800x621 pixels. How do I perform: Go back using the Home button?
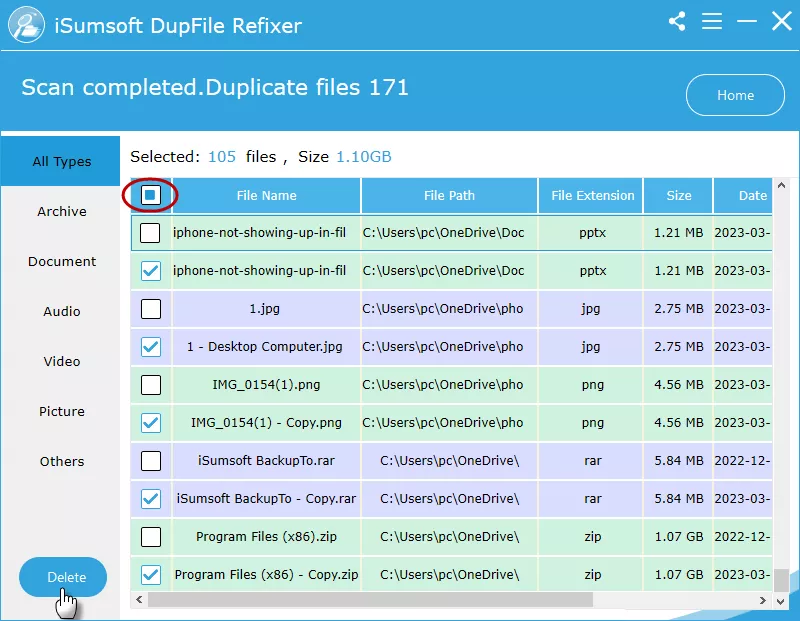pos(735,95)
